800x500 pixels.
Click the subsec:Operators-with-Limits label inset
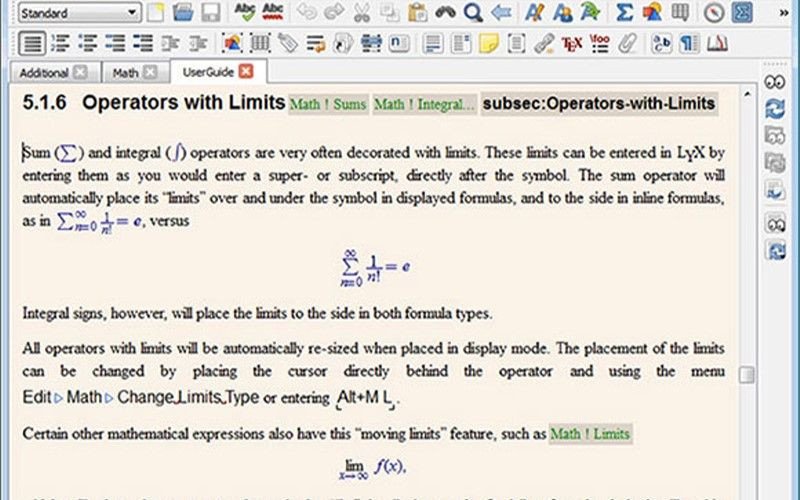click(x=599, y=104)
